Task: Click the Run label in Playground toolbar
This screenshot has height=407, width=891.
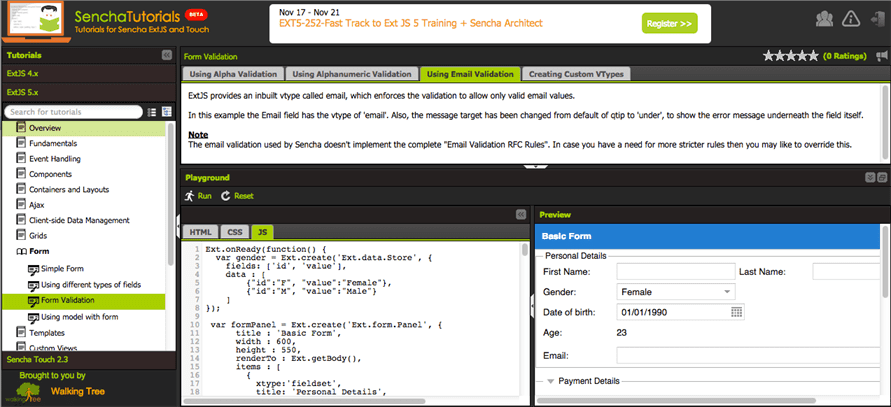Action: 205,196
